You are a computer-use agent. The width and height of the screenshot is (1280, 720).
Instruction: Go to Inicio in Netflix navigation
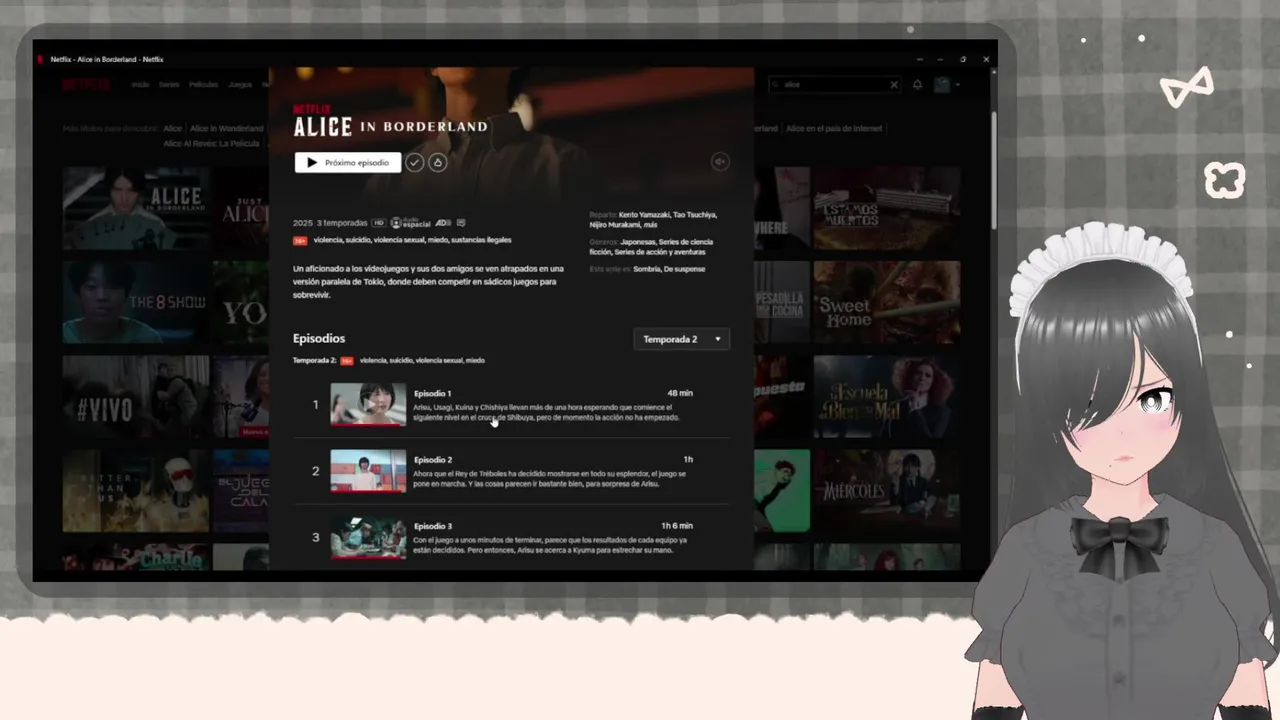pyautogui.click(x=140, y=85)
